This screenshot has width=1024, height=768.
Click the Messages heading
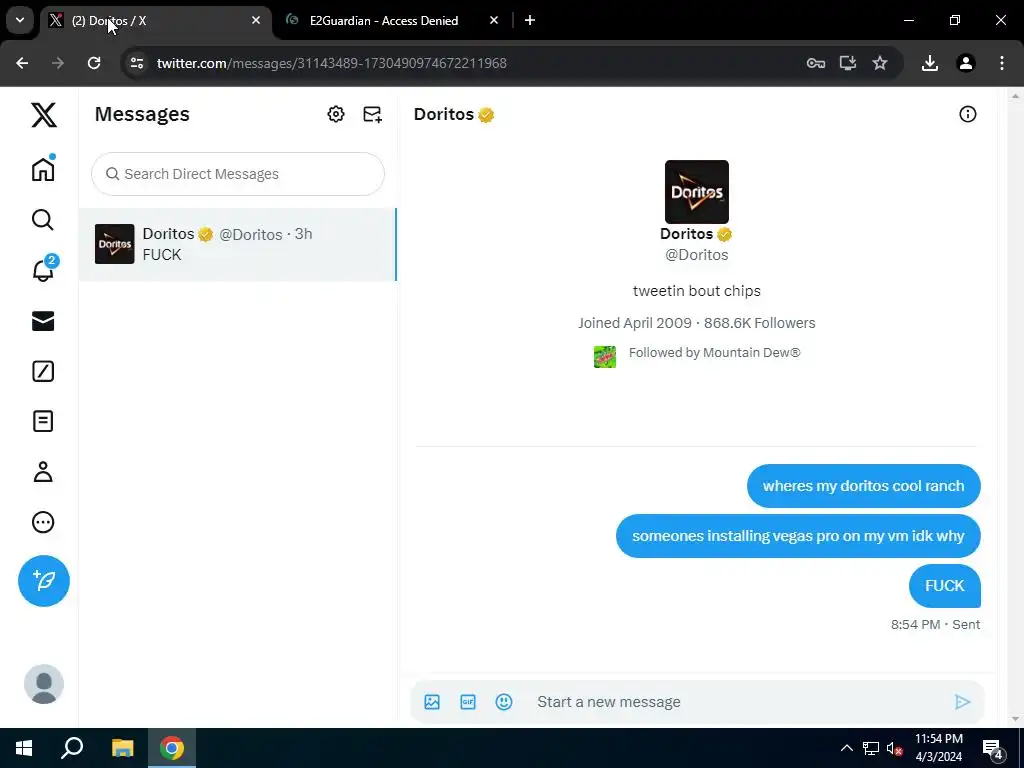click(x=142, y=114)
